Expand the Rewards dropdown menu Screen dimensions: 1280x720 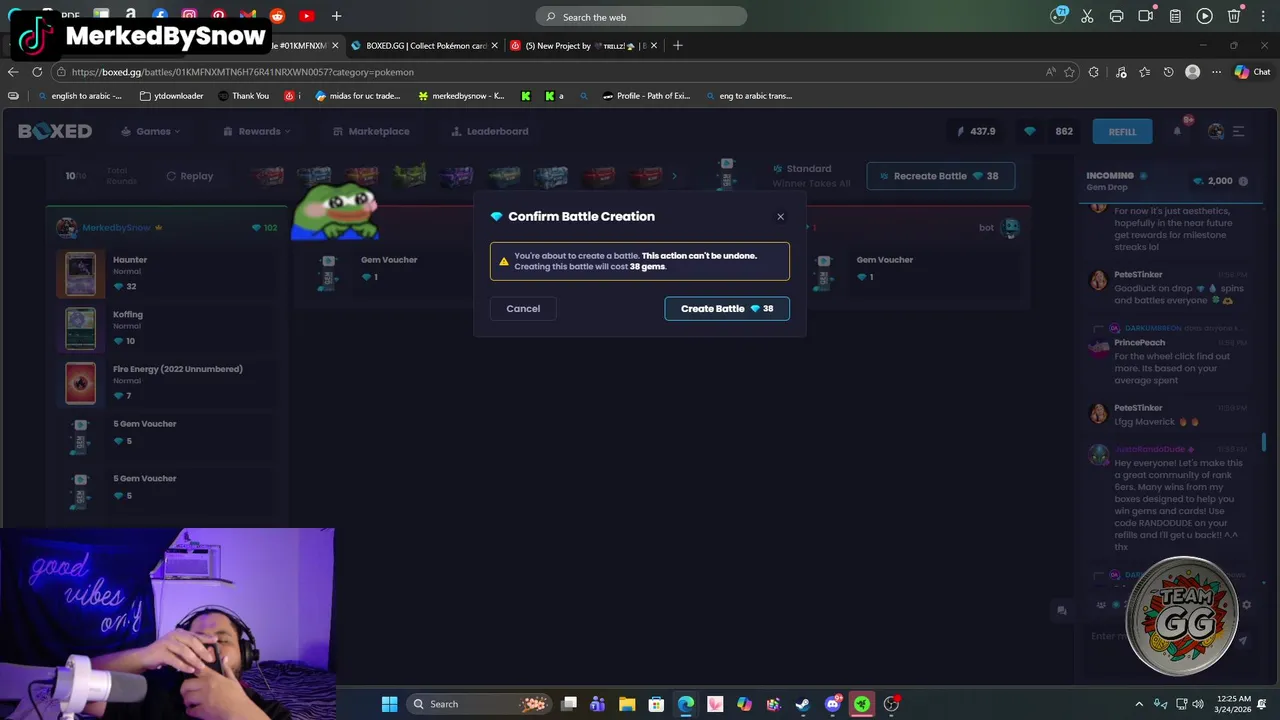tap(257, 131)
